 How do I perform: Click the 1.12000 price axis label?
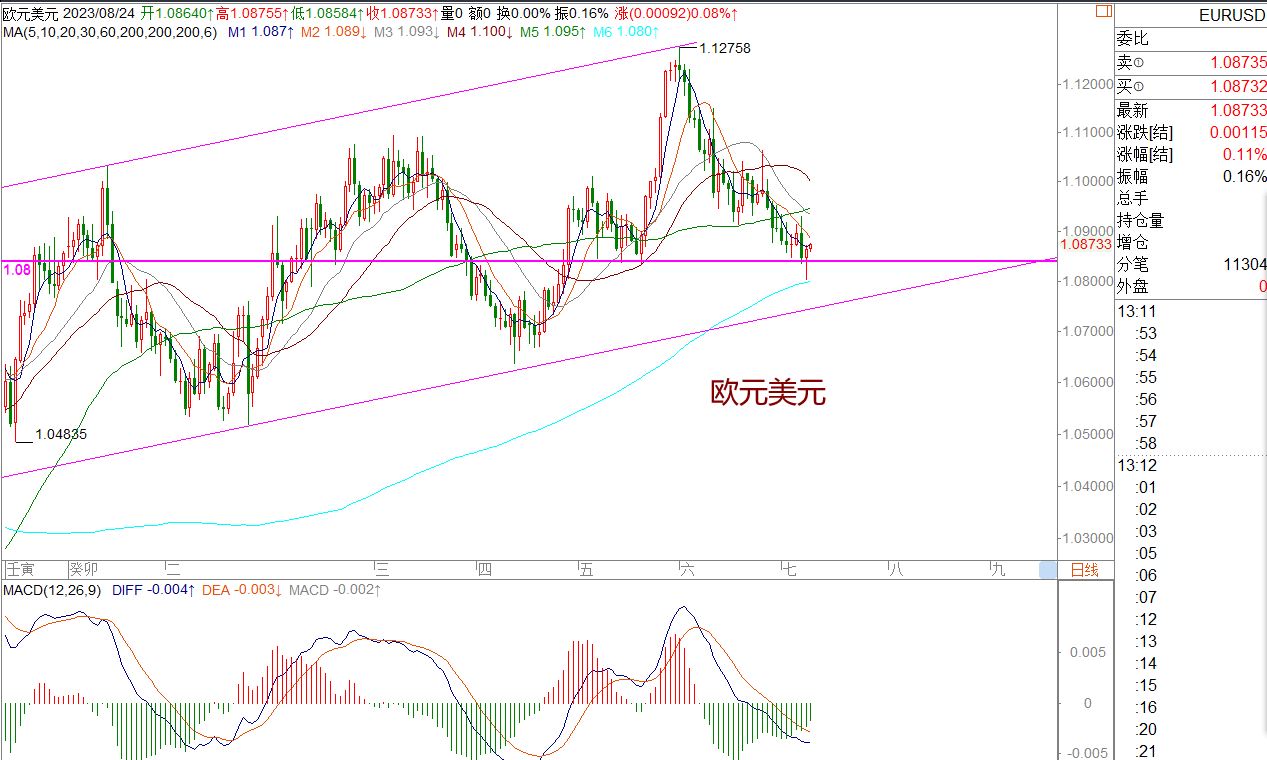1088,84
